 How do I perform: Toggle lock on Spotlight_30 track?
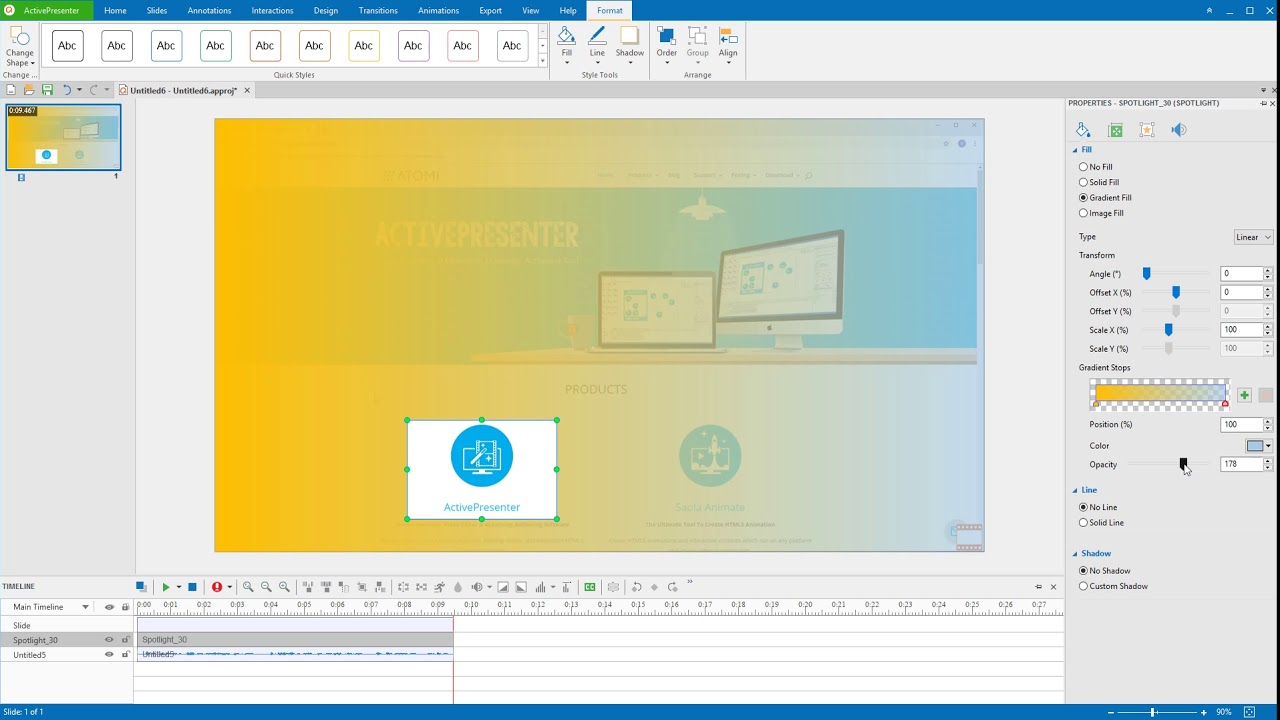tap(125, 640)
